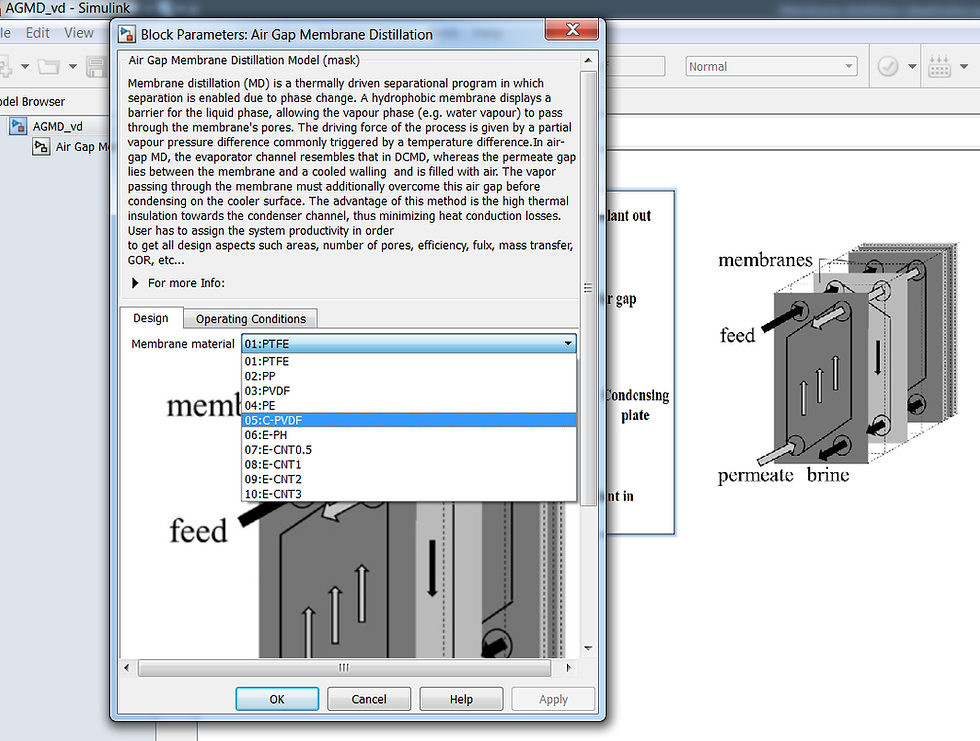Click the Block Parameters dialog title icon
This screenshot has height=741, width=980.
[x=128, y=34]
